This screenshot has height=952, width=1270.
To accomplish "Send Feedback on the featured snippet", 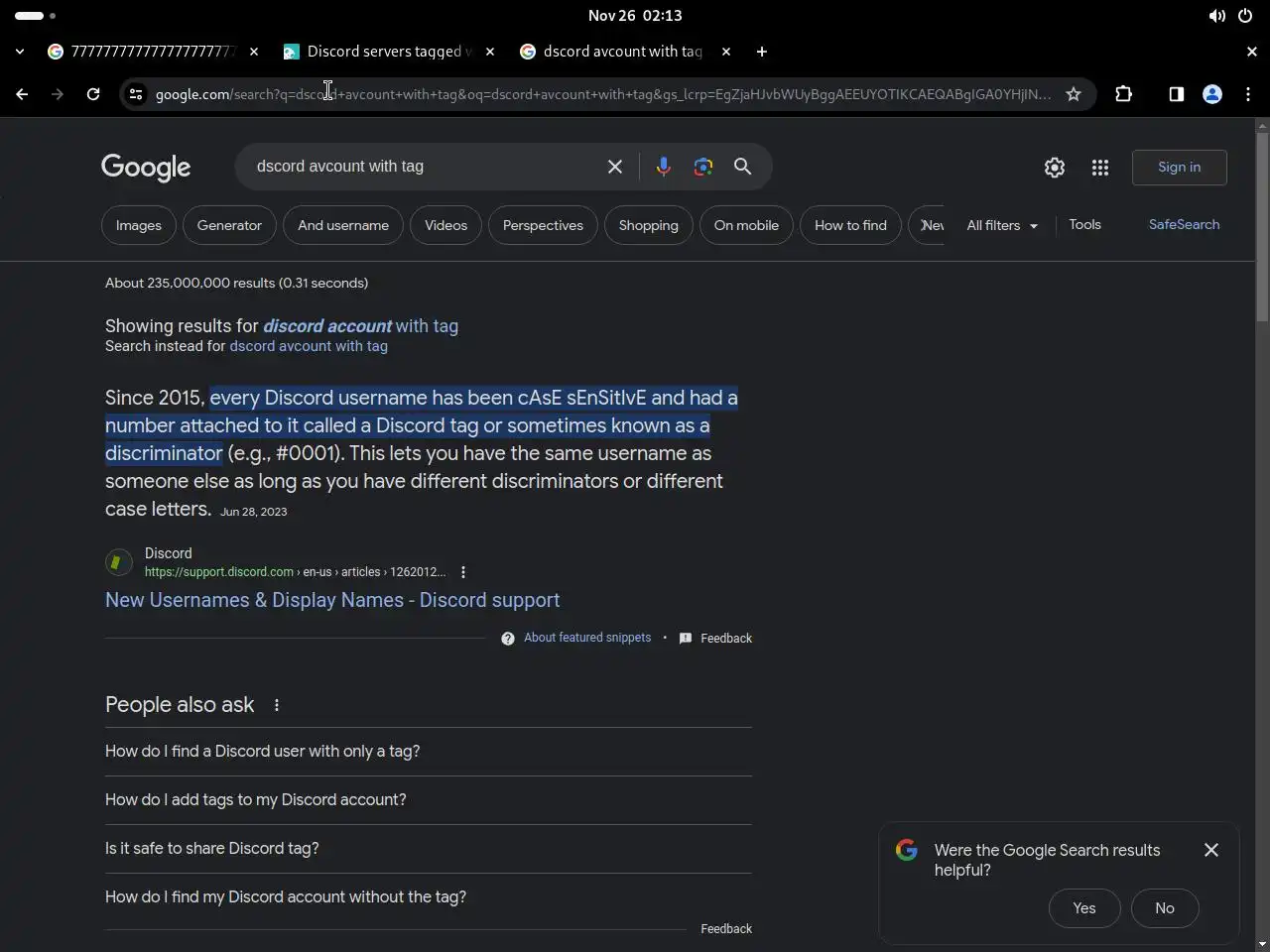I will (715, 639).
